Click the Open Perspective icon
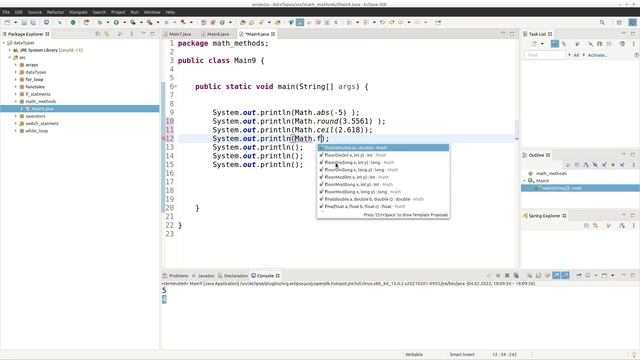Image resolution: width=640 pixels, height=360 pixels. pos(619,22)
